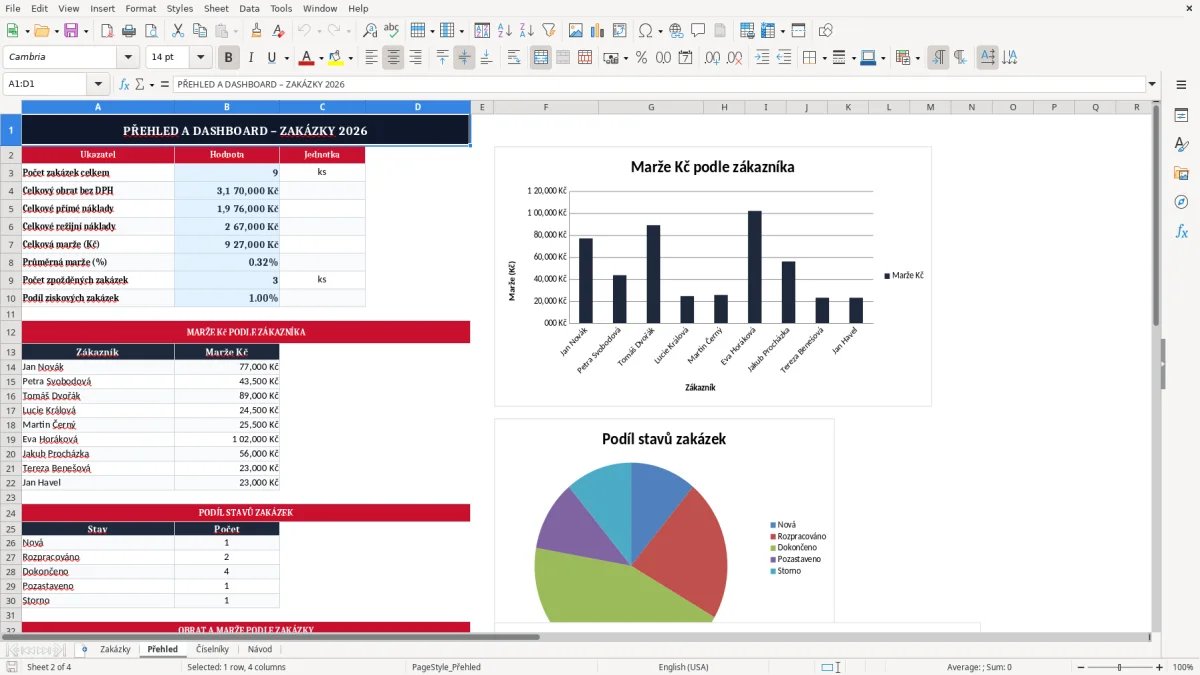This screenshot has width=1200, height=675.
Task: Click the Save document icon
Action: pyautogui.click(x=71, y=31)
